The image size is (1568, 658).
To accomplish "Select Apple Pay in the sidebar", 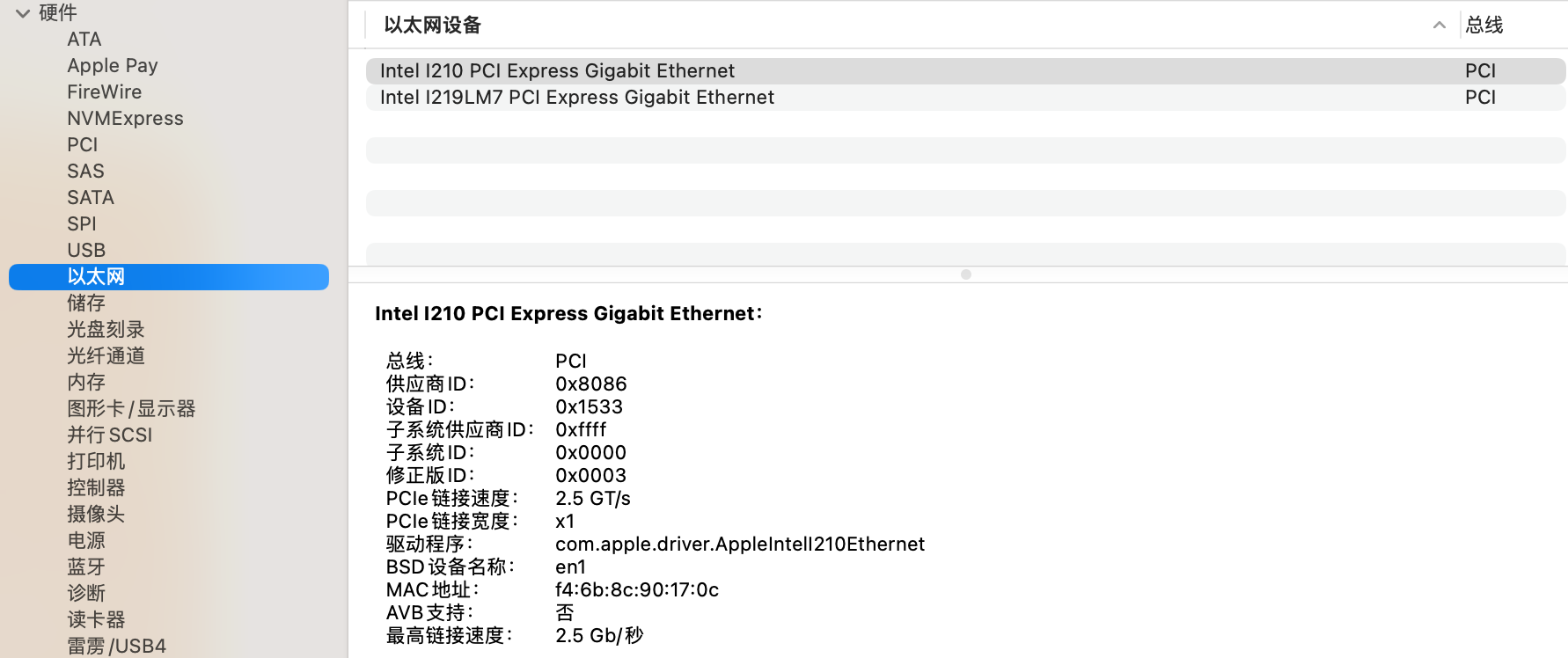I will click(x=112, y=65).
